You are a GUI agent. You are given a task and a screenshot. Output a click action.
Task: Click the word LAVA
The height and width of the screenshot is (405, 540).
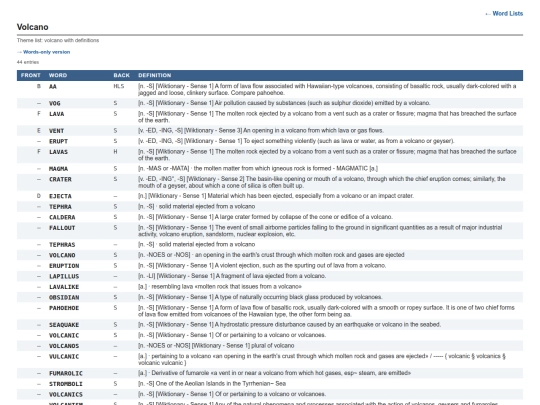pos(56,114)
